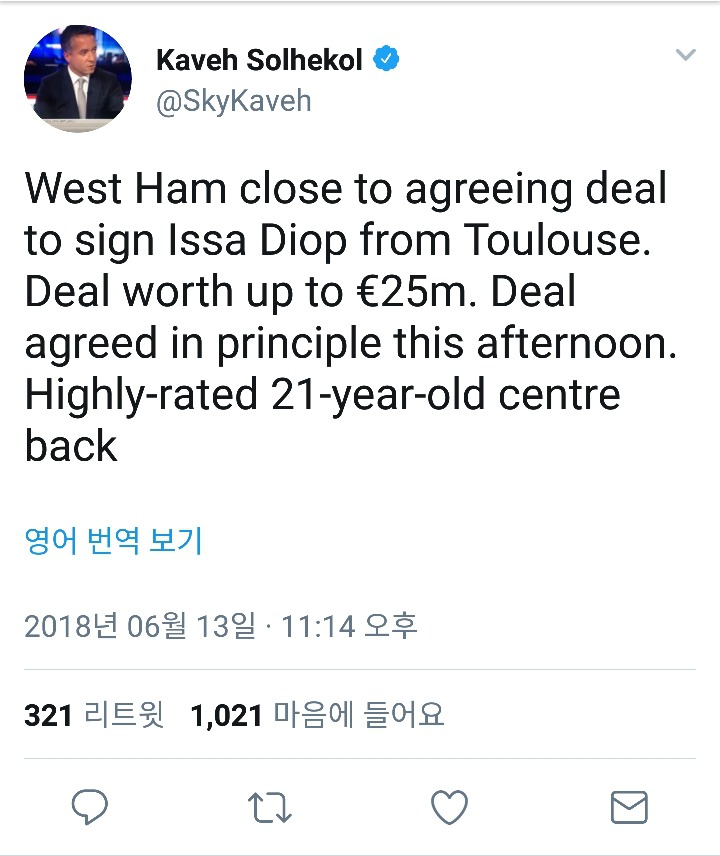Toggle the heart like icon
Viewport: 720px width, 856px height.
pos(449,806)
